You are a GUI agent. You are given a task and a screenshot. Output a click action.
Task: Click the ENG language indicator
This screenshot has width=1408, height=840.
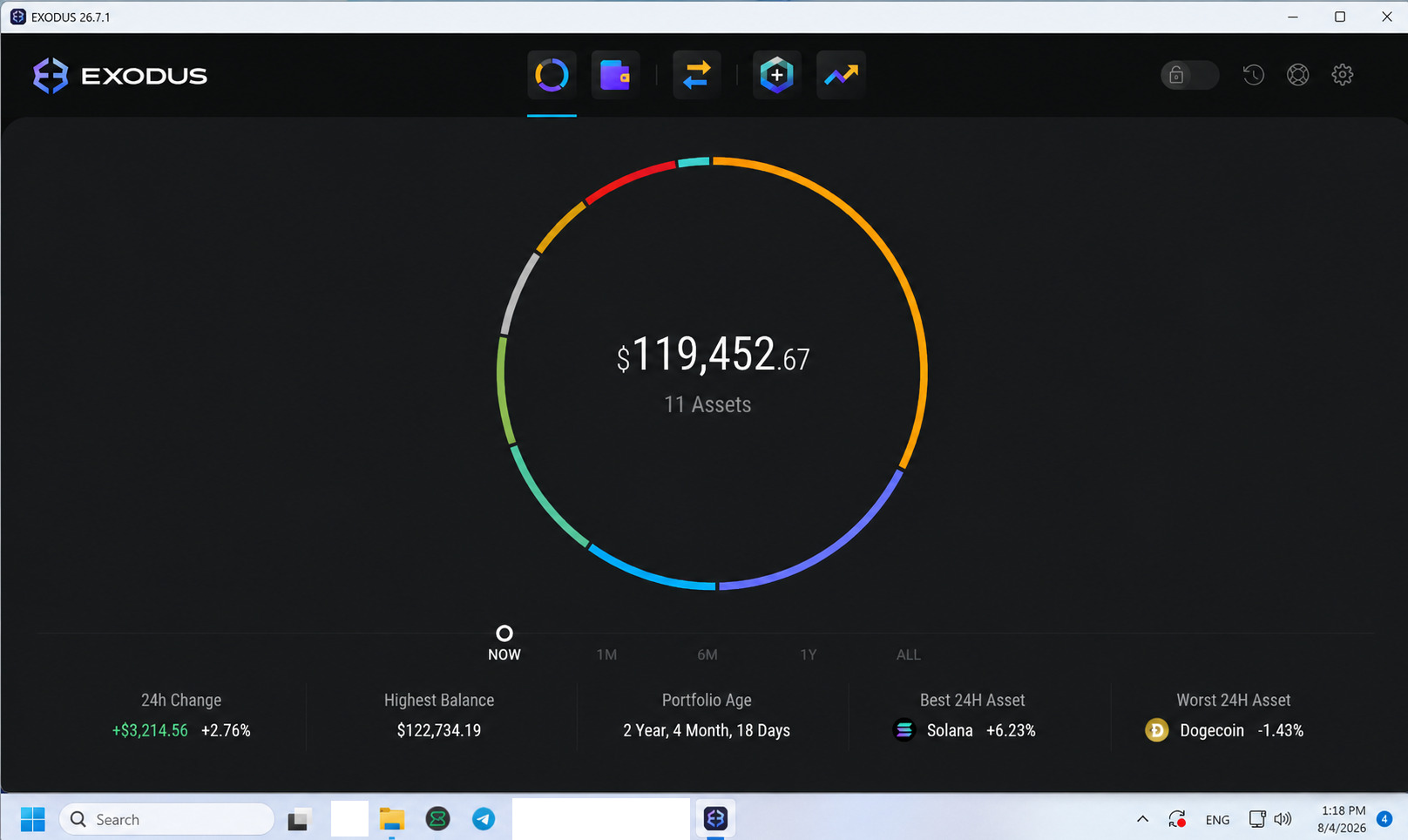coord(1217,820)
